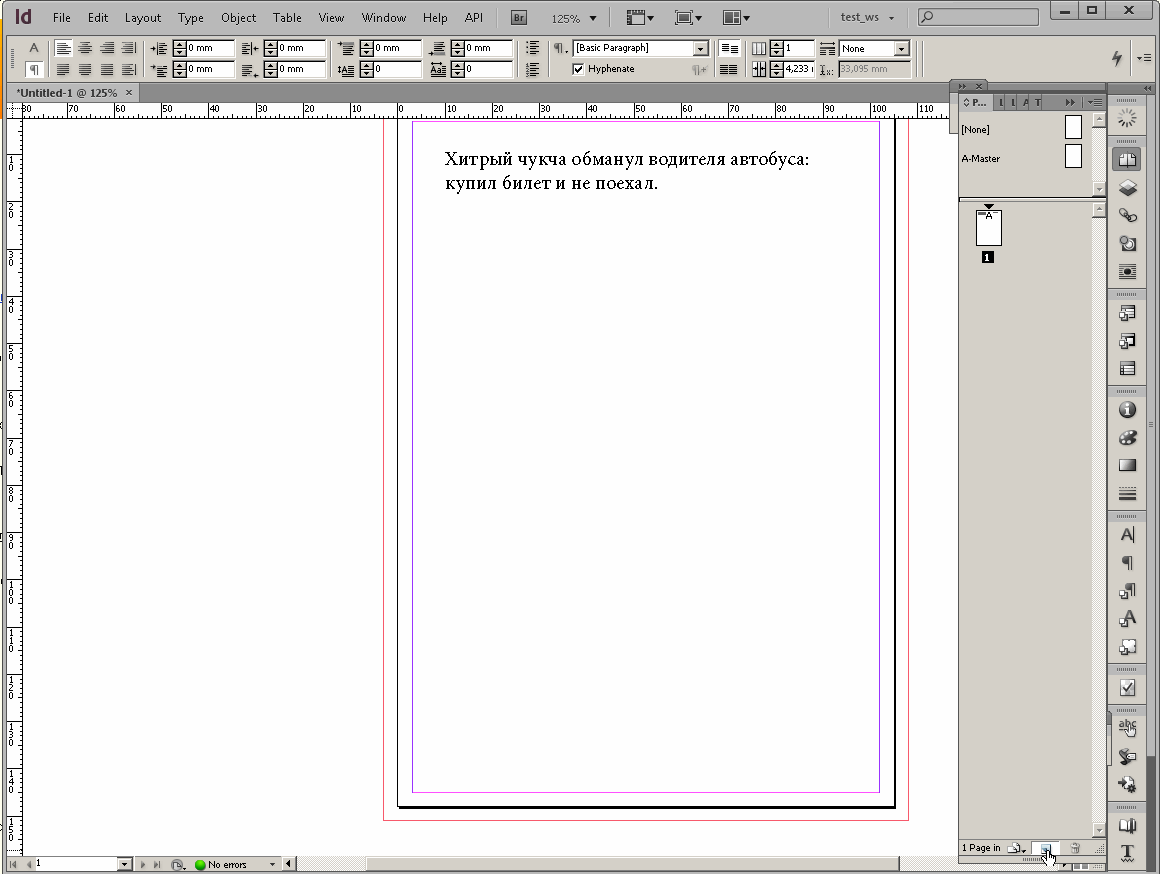
Task: Click the left indent input field
Action: [210, 48]
